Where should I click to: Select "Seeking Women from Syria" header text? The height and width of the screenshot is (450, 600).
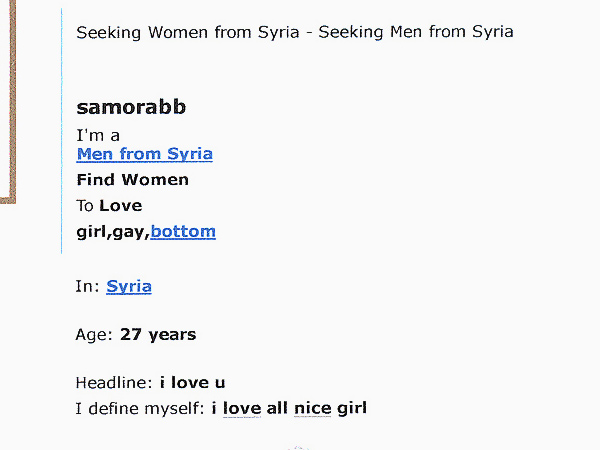[x=187, y=31]
